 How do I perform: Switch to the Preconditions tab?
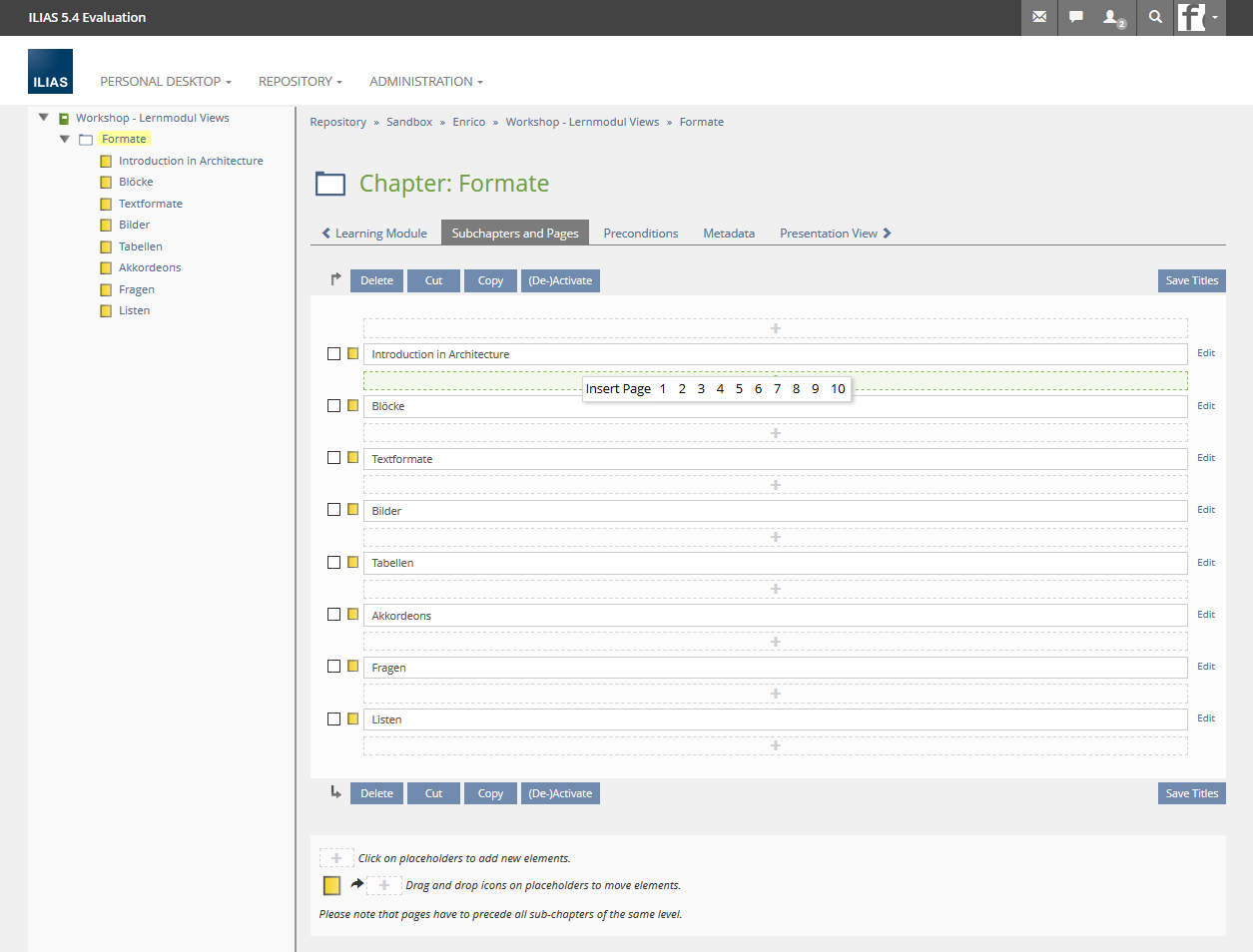[640, 234]
